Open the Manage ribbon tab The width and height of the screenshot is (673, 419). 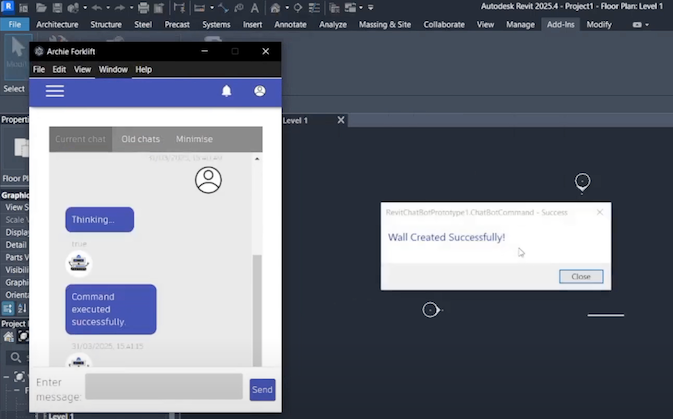click(520, 24)
